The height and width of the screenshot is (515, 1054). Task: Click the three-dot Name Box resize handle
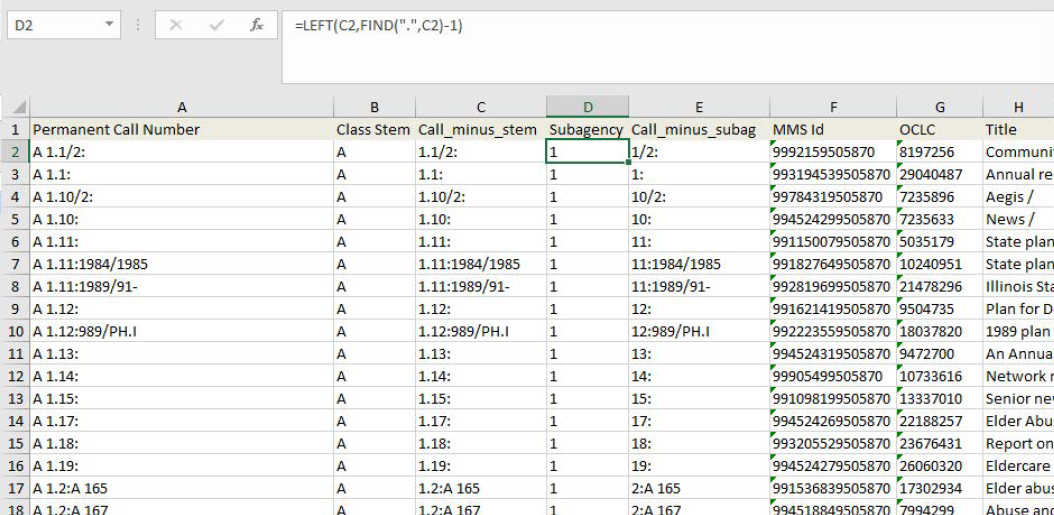tap(138, 26)
